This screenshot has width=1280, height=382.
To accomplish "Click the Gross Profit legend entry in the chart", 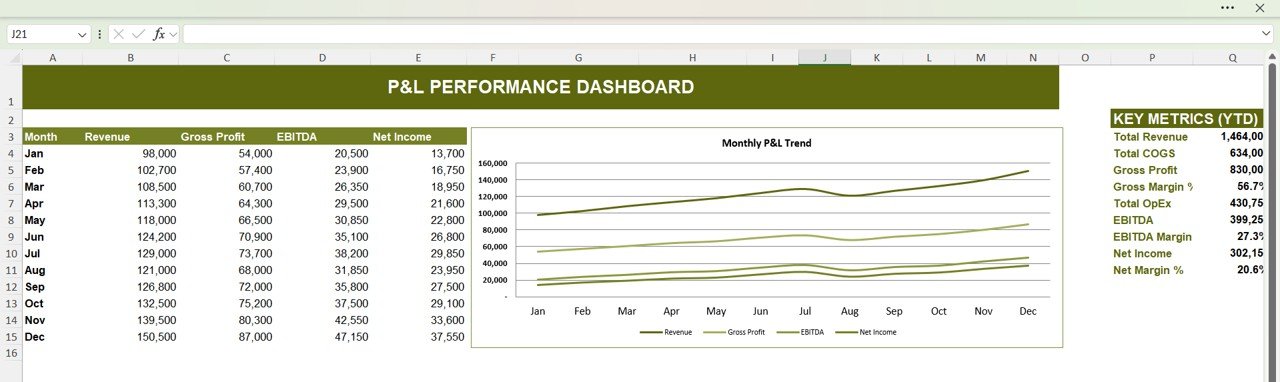I will [x=734, y=331].
